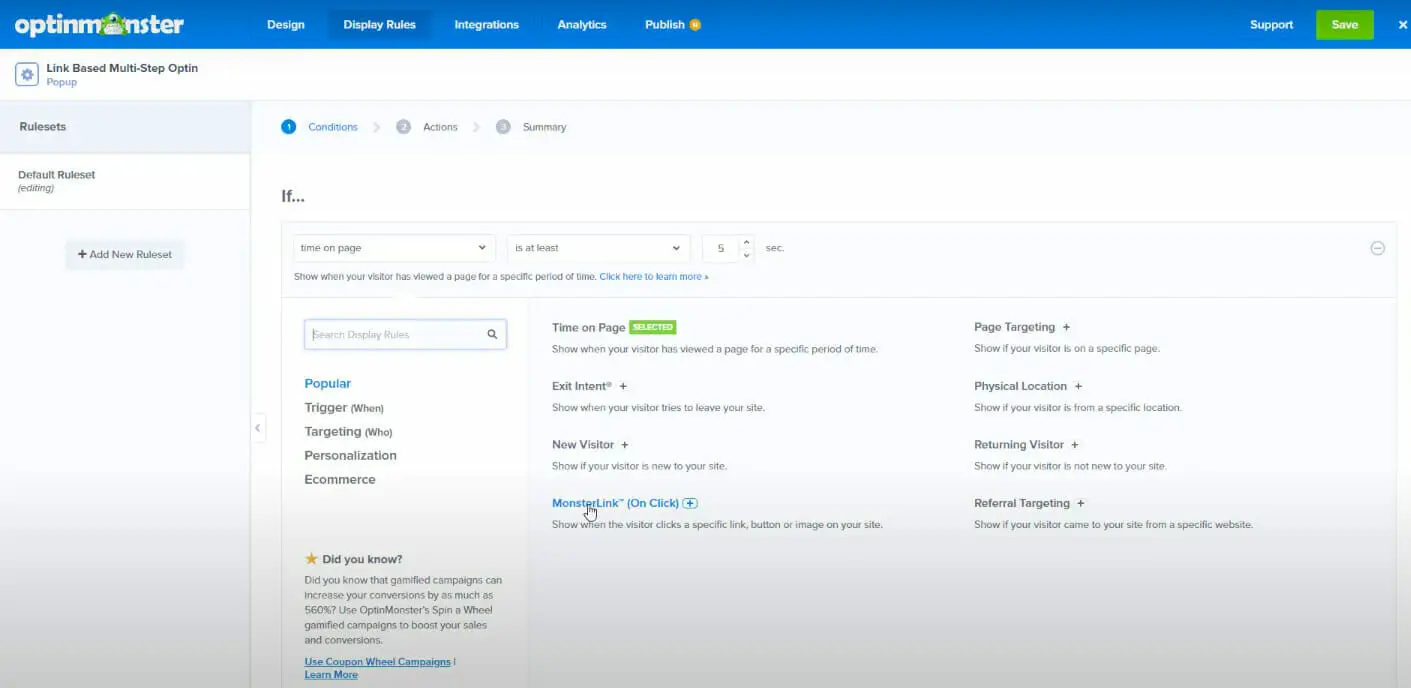
Task: Choose the Exit Intent rule title
Action: pos(582,386)
